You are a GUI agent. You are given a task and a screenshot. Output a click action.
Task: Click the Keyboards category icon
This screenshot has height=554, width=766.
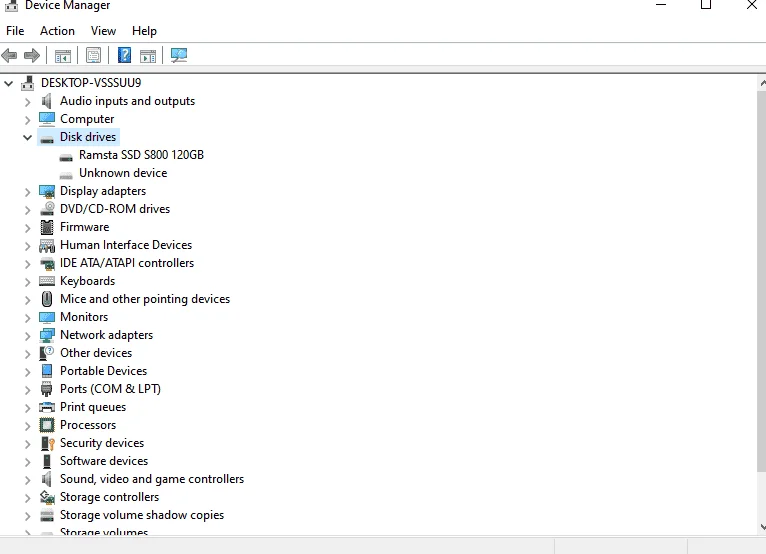pos(47,281)
